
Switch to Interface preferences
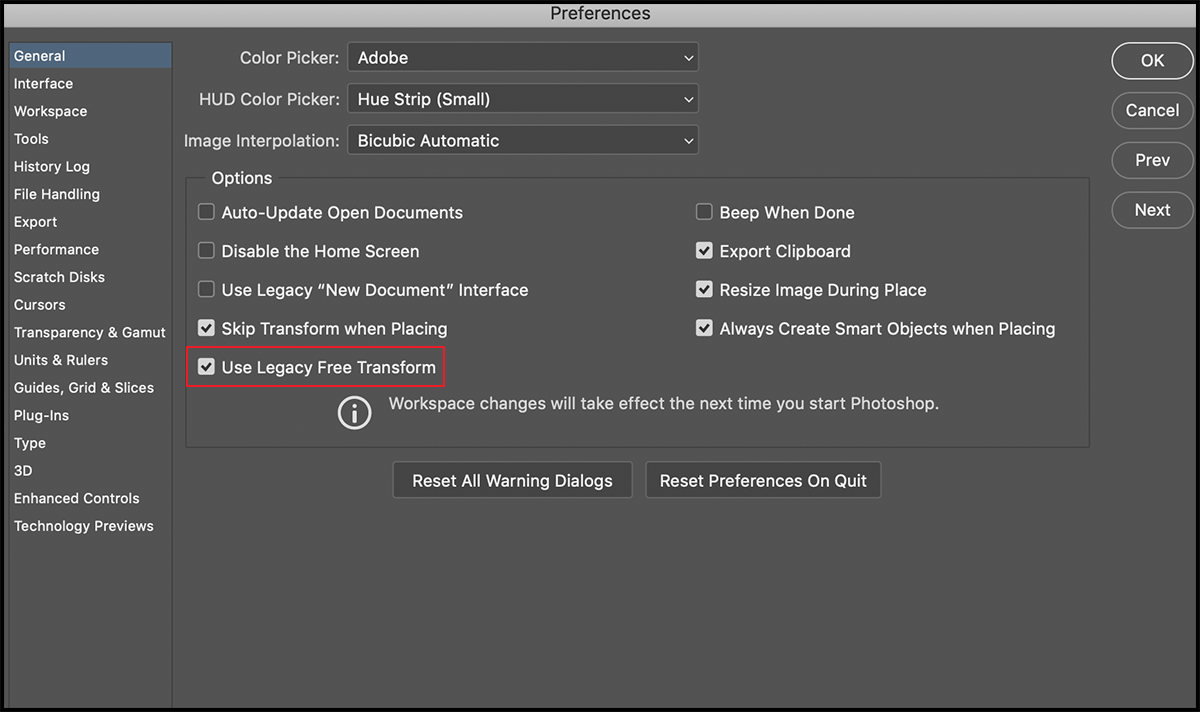(x=43, y=84)
